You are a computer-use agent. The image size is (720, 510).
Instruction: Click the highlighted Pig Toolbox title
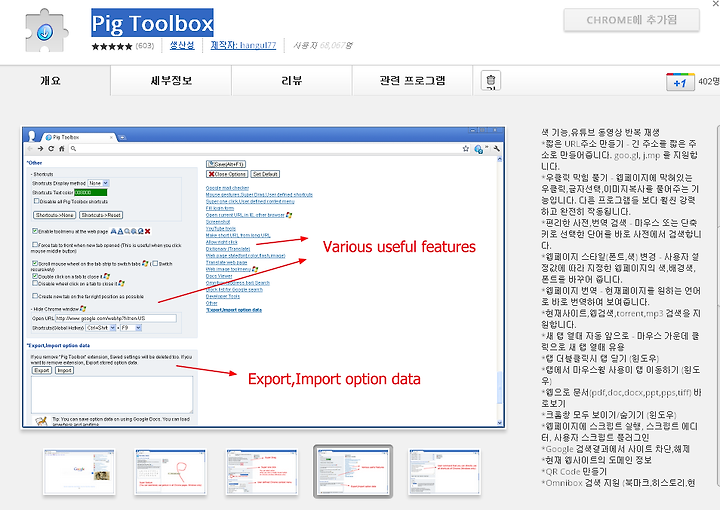(152, 23)
